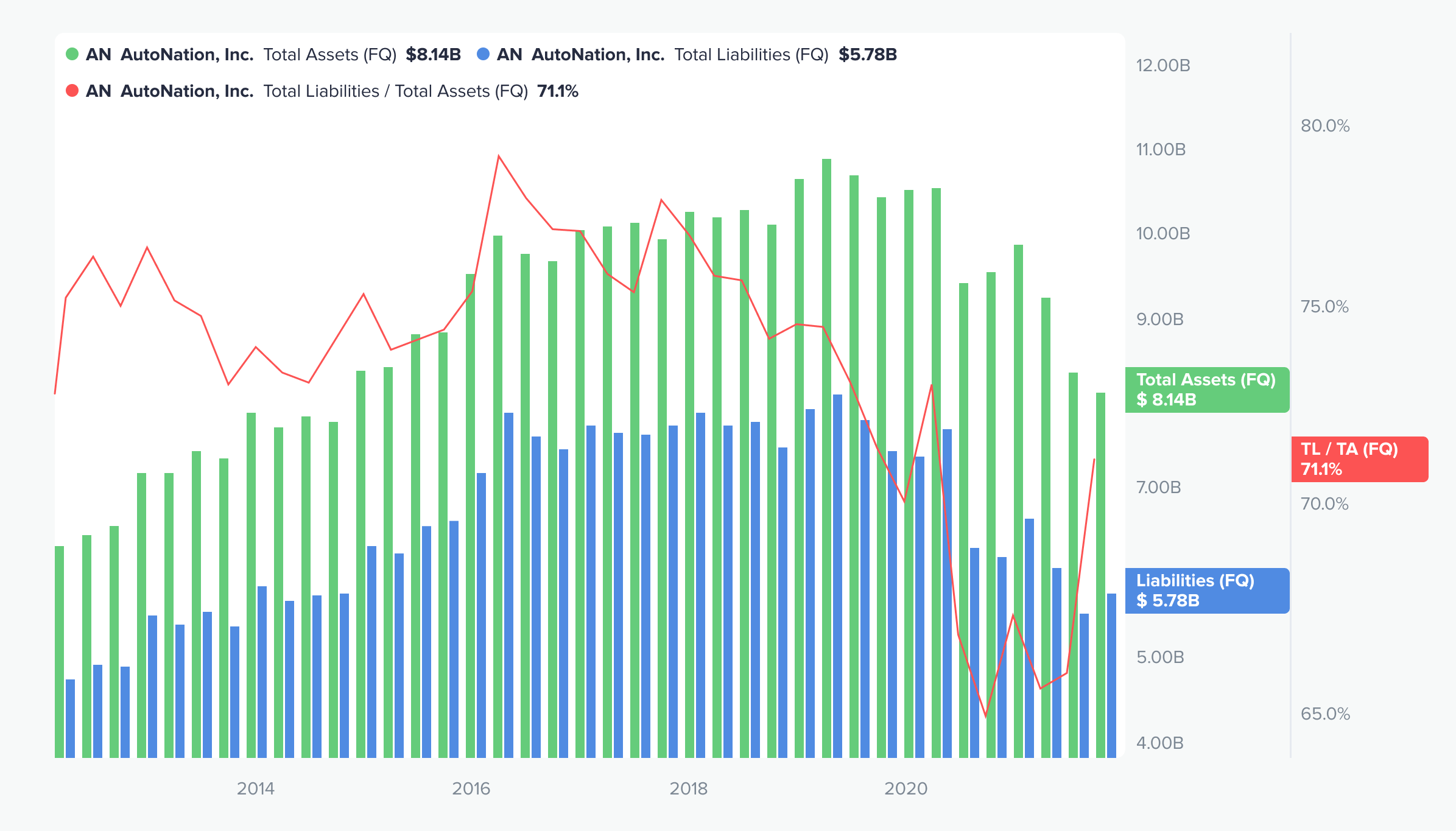
Task: Click the 10.00B axis value
Action: (1163, 233)
